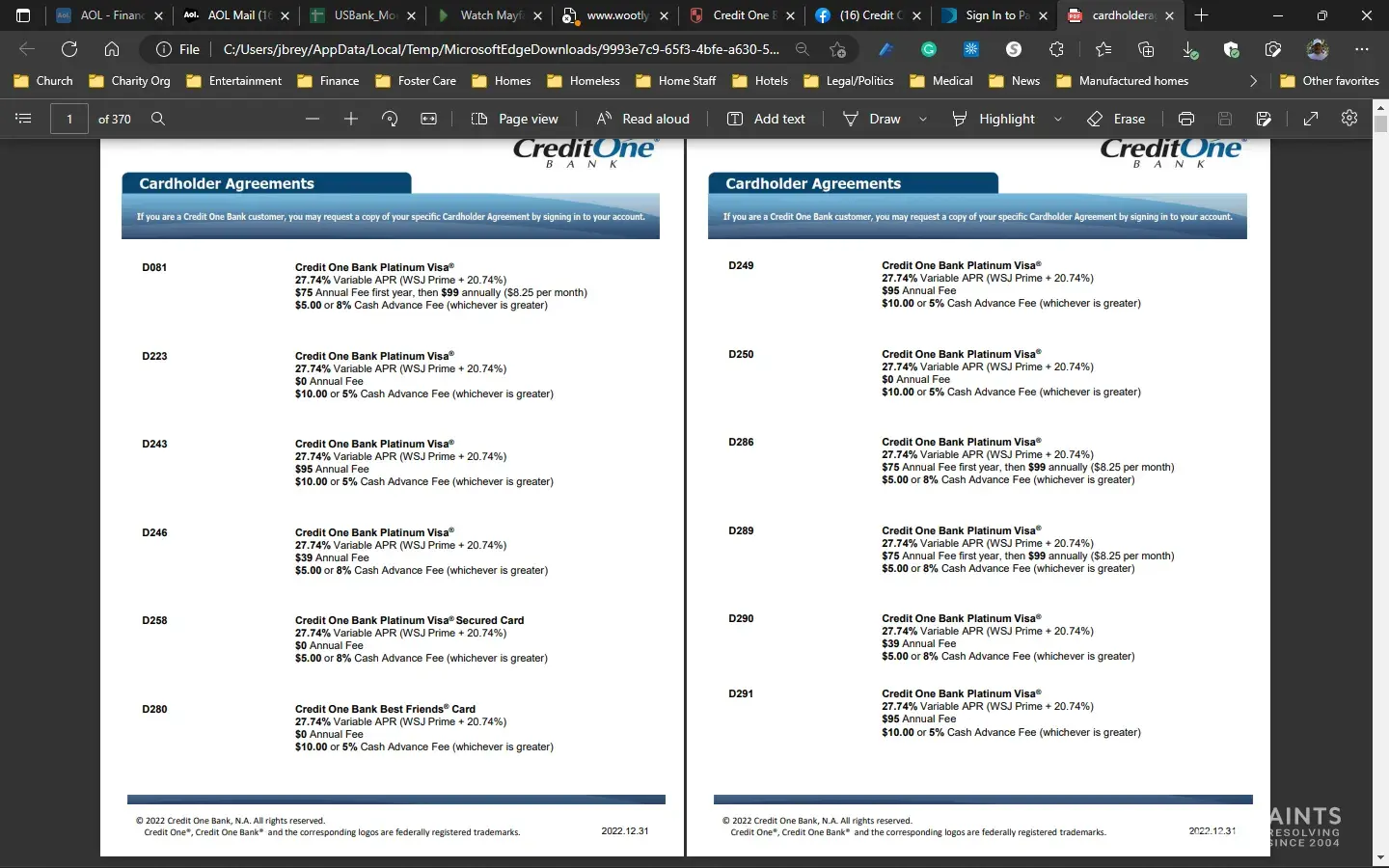This screenshot has width=1389, height=868.
Task: Open the Medical favorites folder
Action: point(940,81)
